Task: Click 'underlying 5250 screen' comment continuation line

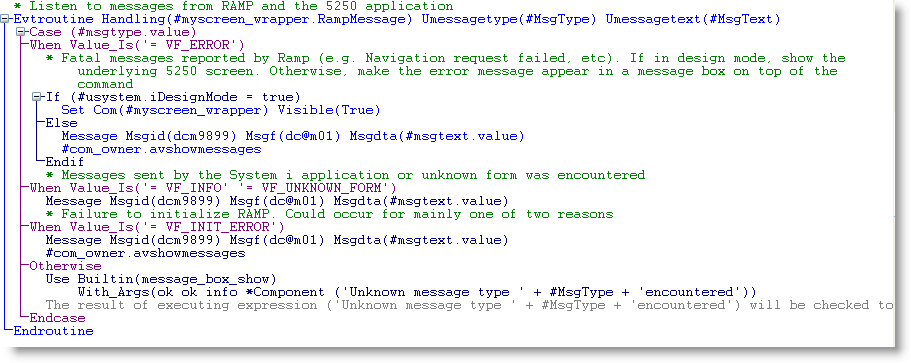Action: click(x=457, y=71)
